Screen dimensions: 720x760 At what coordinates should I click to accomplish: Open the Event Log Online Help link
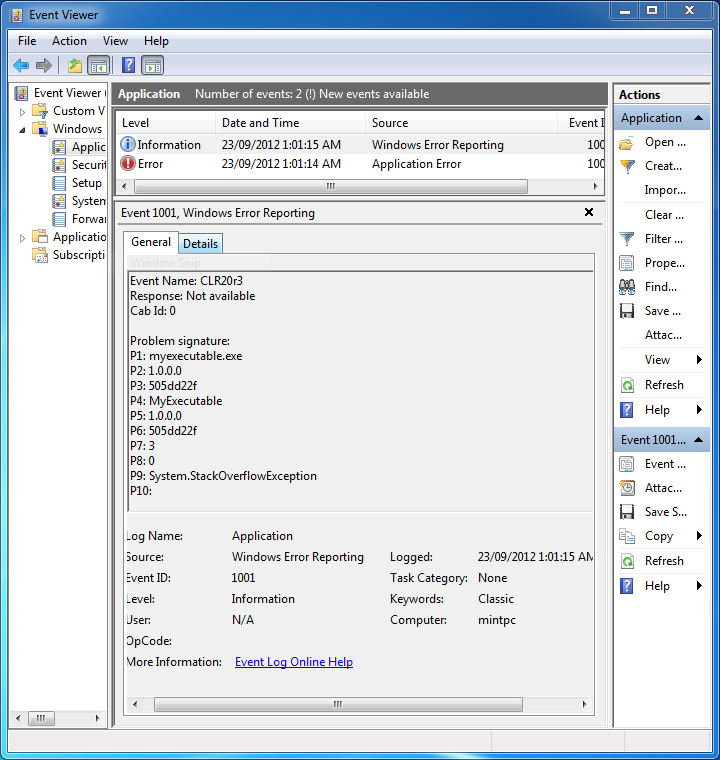(x=293, y=662)
